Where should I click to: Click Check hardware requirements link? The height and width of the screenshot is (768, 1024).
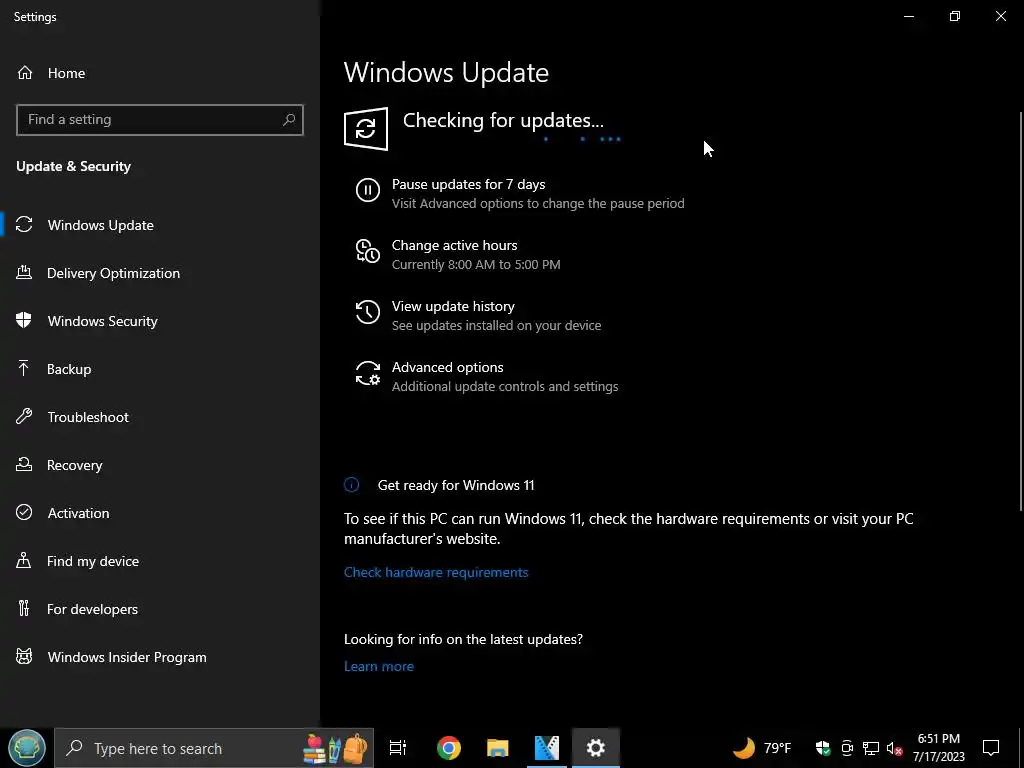tap(436, 572)
